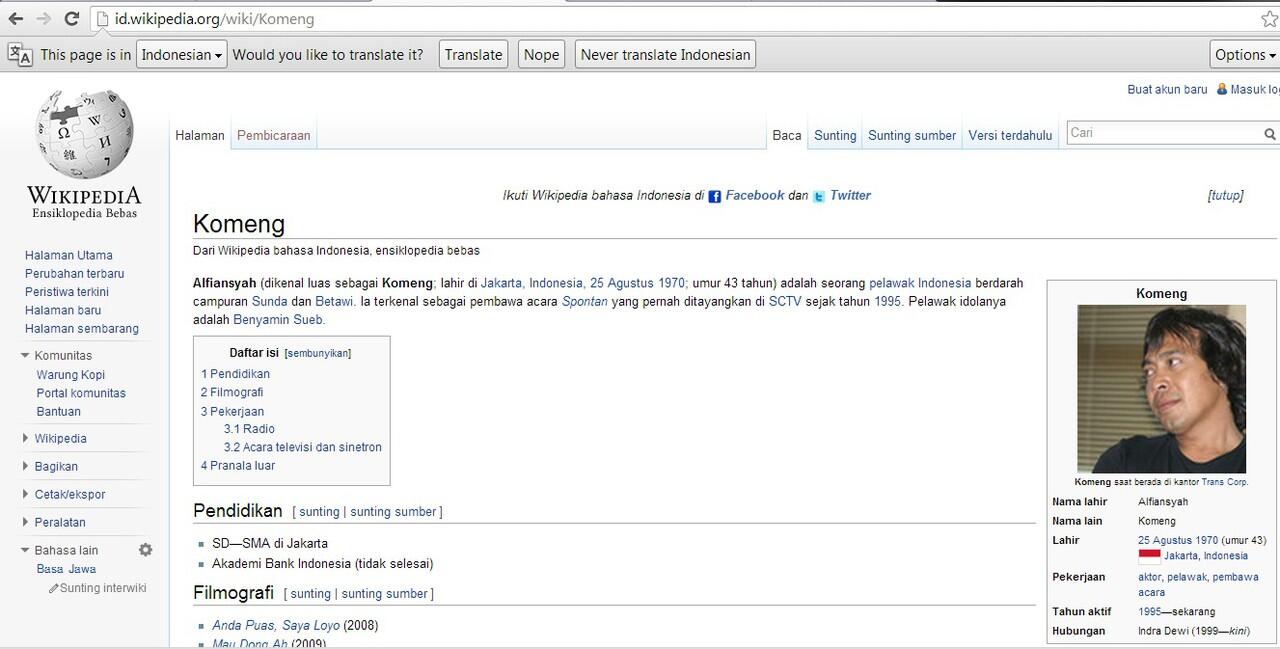Open the Spontan article link
This screenshot has width=1280, height=649.
(585, 301)
